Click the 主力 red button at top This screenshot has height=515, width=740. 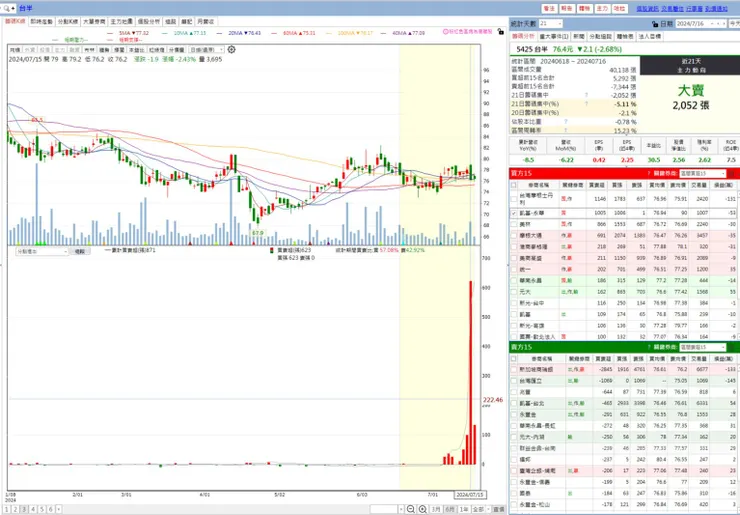pos(602,8)
